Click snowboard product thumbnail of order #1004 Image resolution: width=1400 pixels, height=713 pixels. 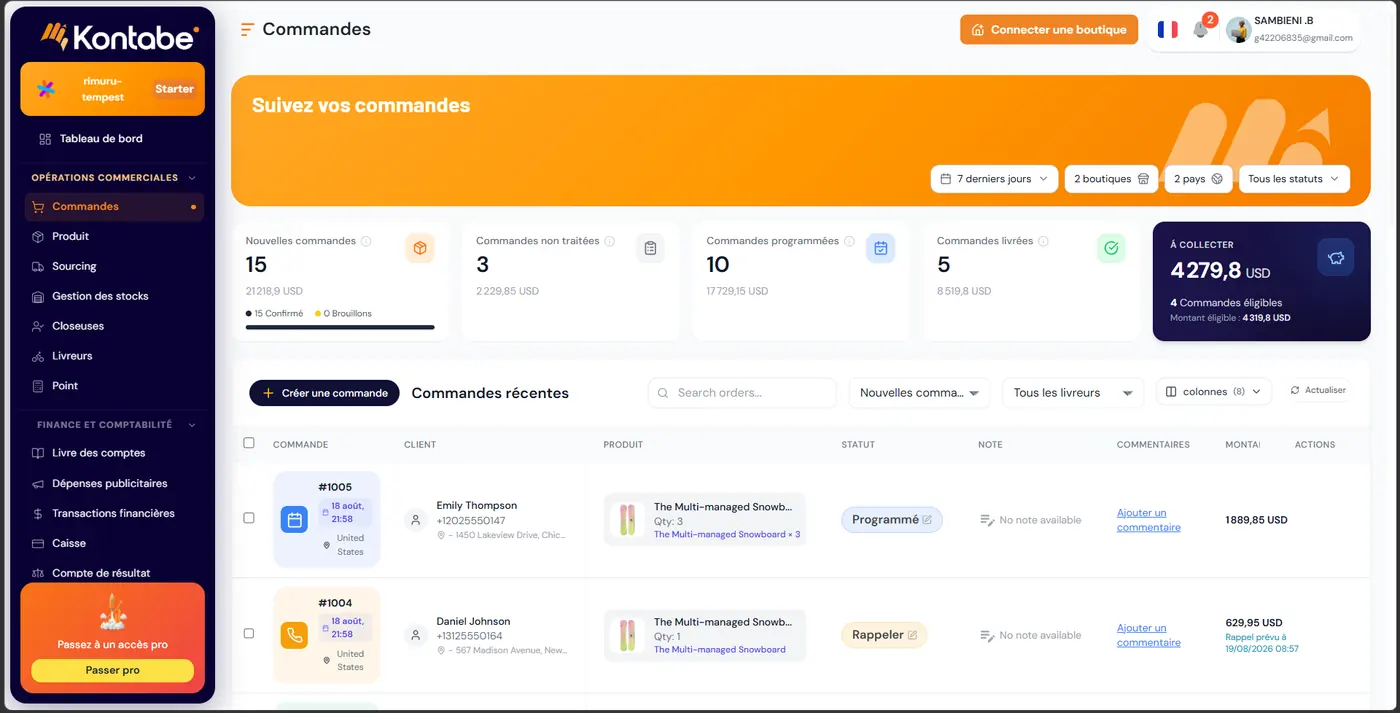coord(628,635)
